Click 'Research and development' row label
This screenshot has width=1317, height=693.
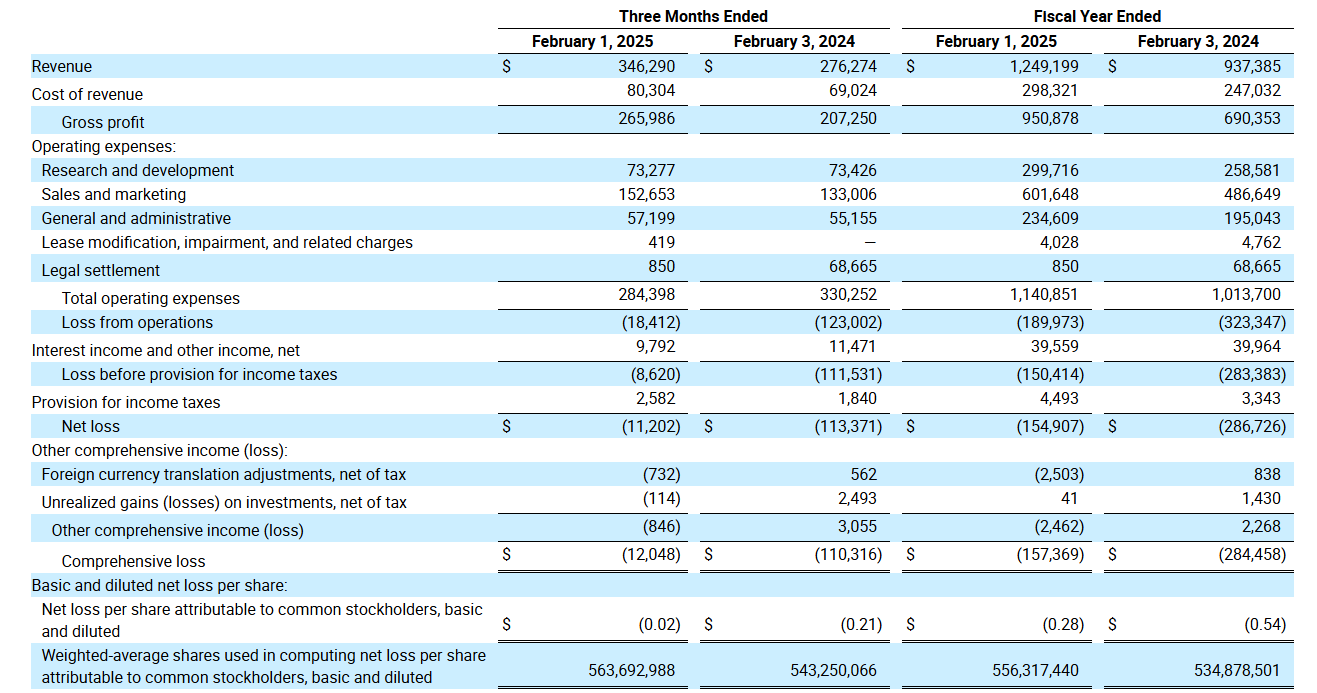pyautogui.click(x=138, y=170)
